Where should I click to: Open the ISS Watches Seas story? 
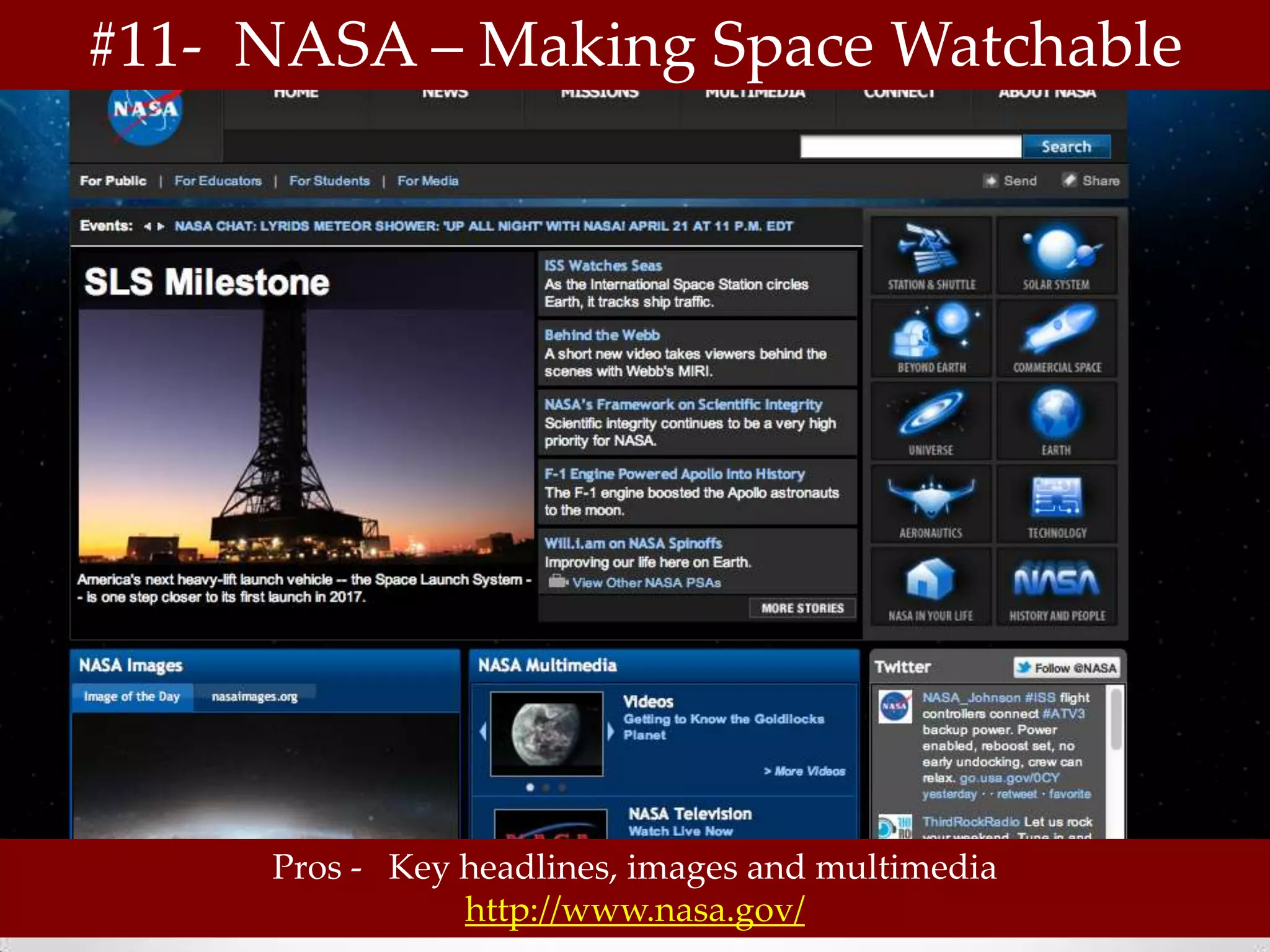pos(603,266)
